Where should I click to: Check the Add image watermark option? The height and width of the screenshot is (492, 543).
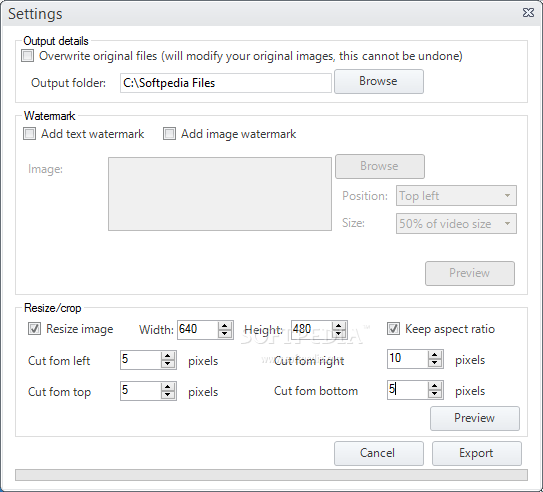[x=169, y=134]
